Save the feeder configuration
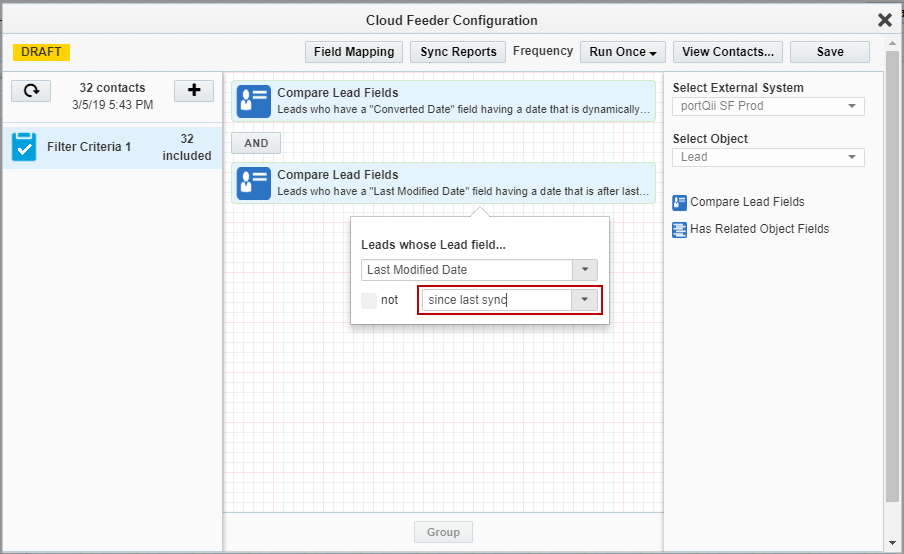 point(829,52)
